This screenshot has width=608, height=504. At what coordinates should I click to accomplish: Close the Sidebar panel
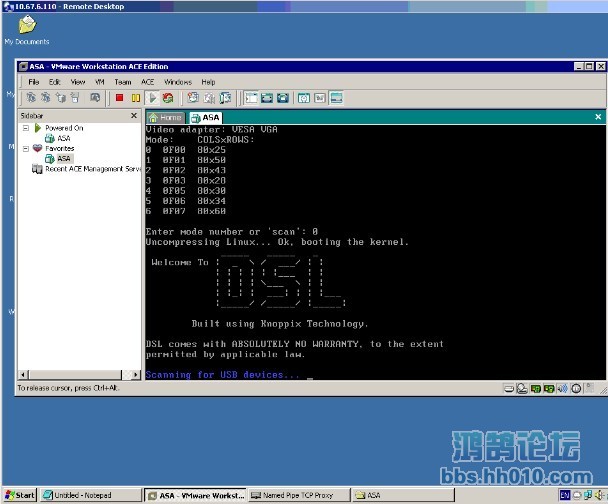(x=135, y=116)
